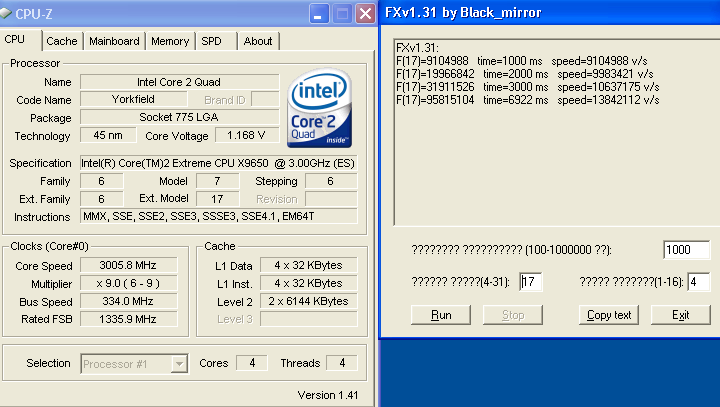
Task: Click the Core Voltage value '1.168 V'
Action: (247, 135)
